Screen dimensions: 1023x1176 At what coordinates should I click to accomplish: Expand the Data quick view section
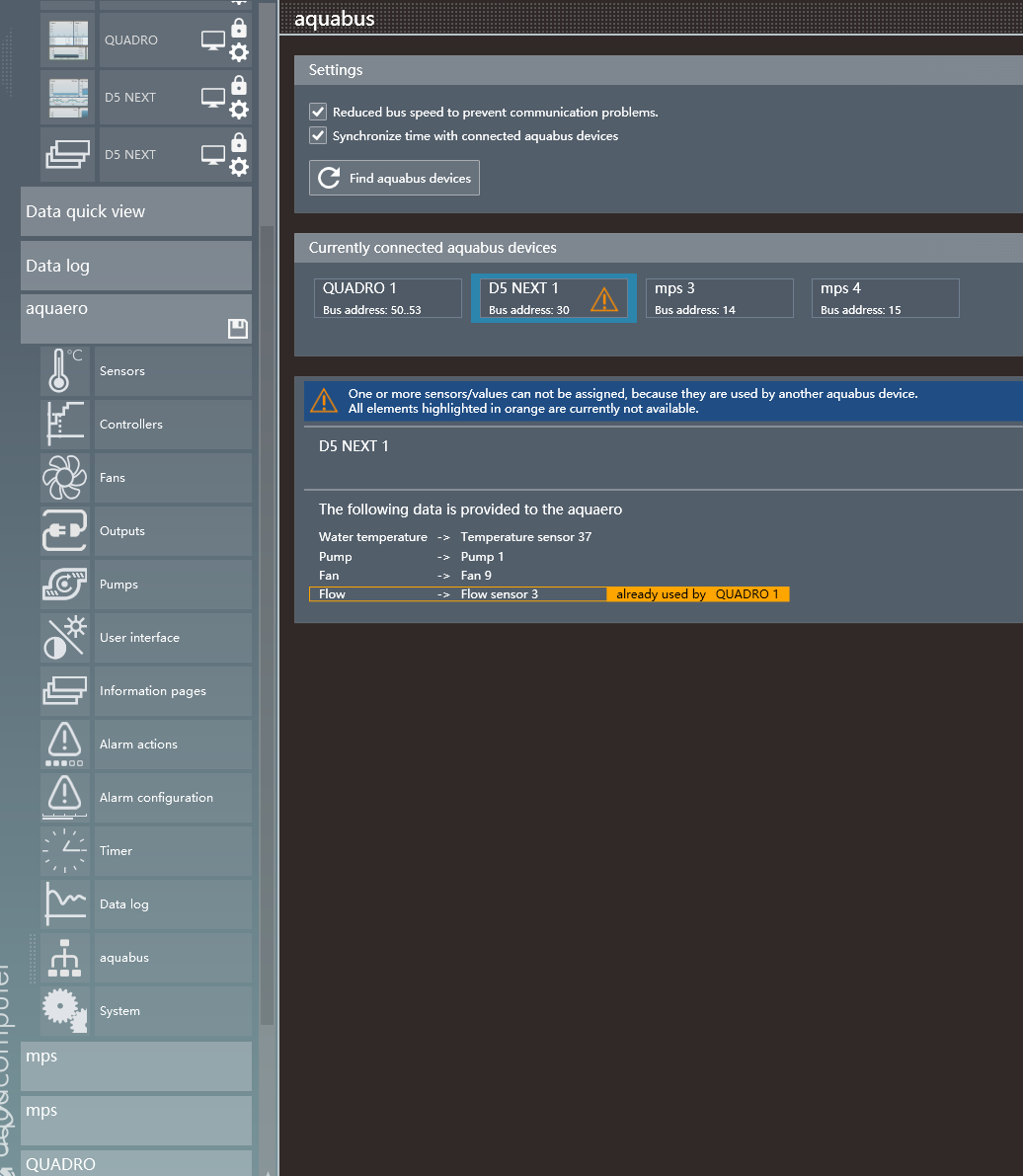(136, 211)
